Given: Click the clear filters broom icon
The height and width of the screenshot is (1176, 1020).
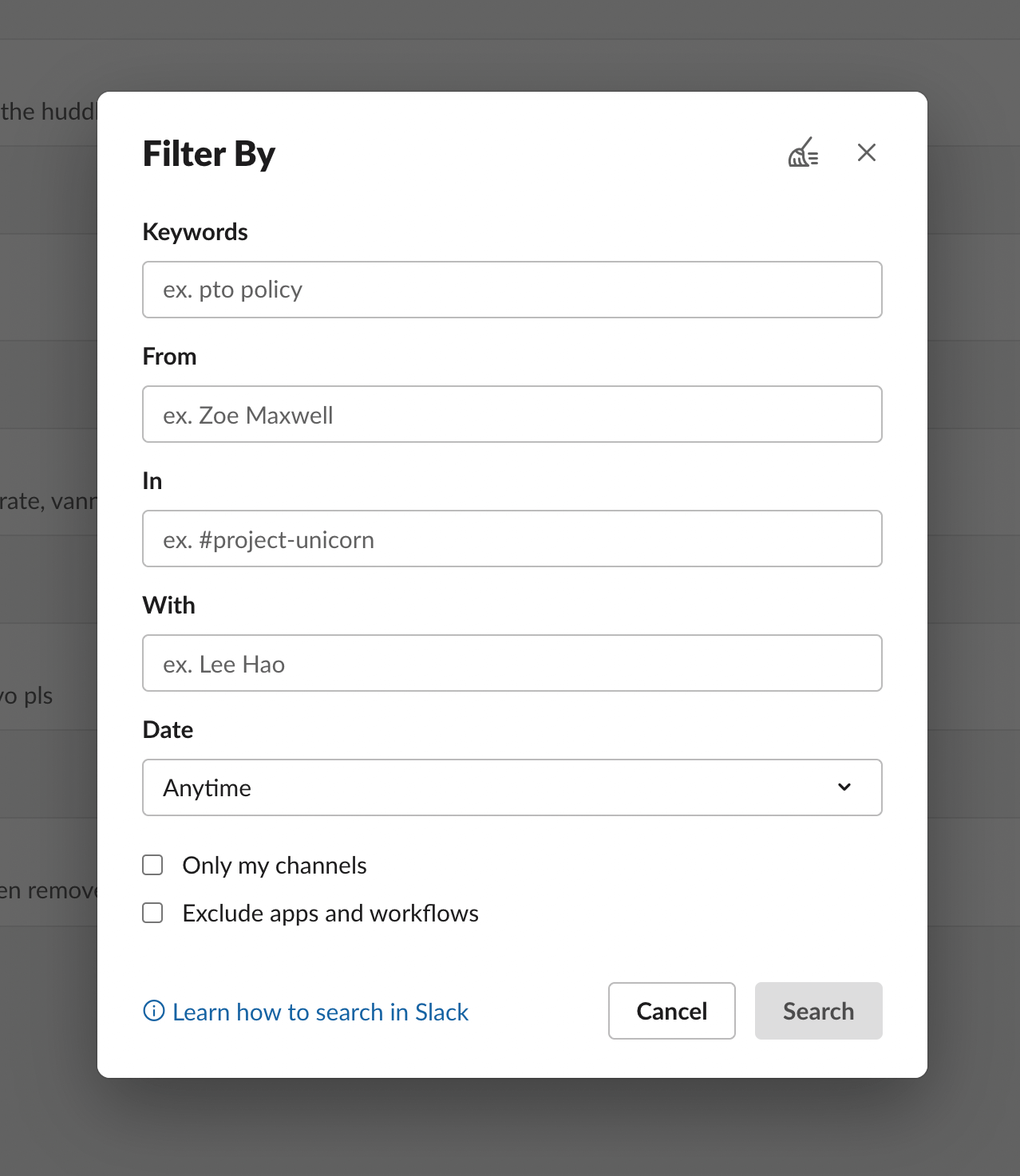Looking at the screenshot, I should [803, 152].
